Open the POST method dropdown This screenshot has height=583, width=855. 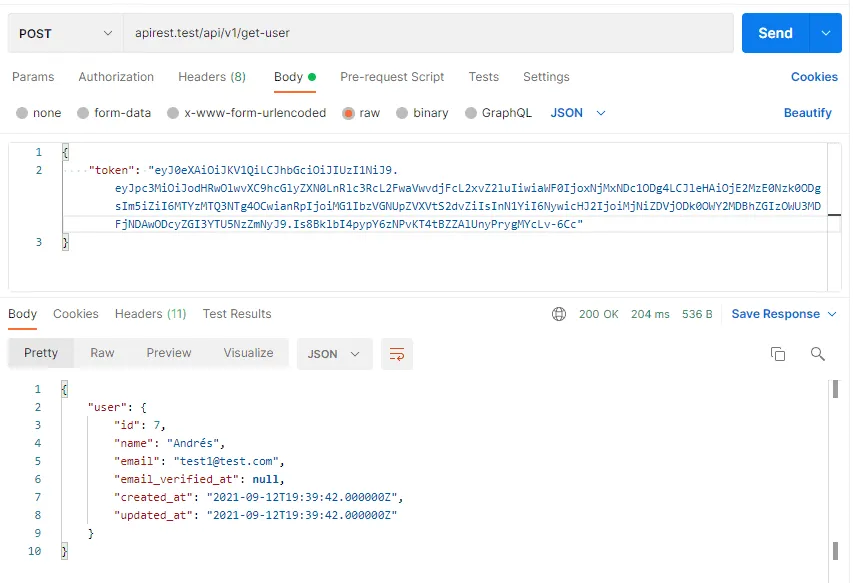(x=63, y=32)
